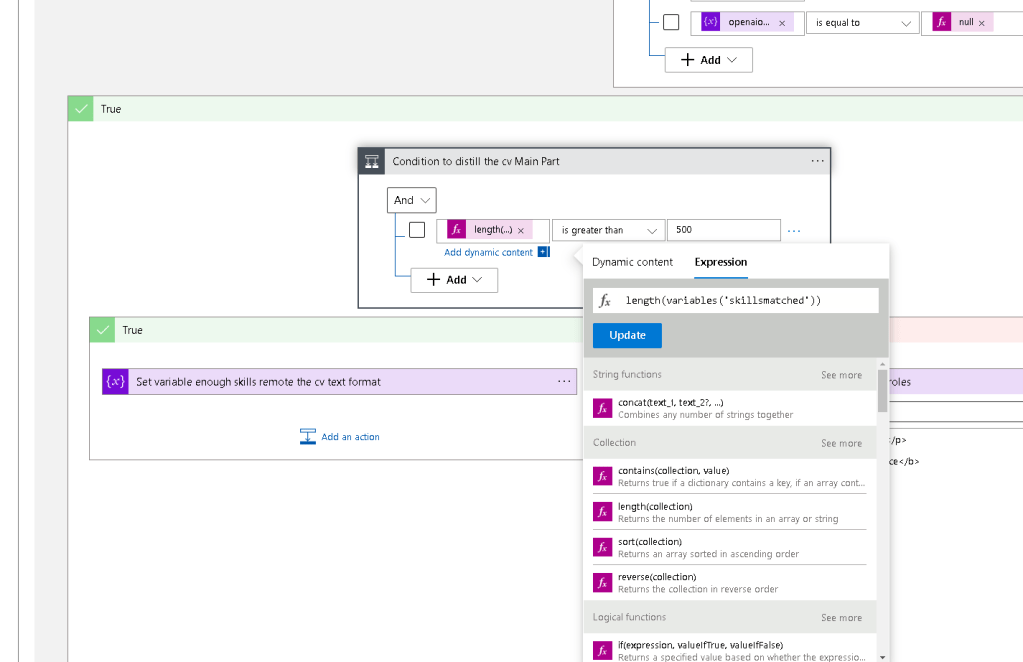Click function list scroll down arrow

(x=883, y=657)
